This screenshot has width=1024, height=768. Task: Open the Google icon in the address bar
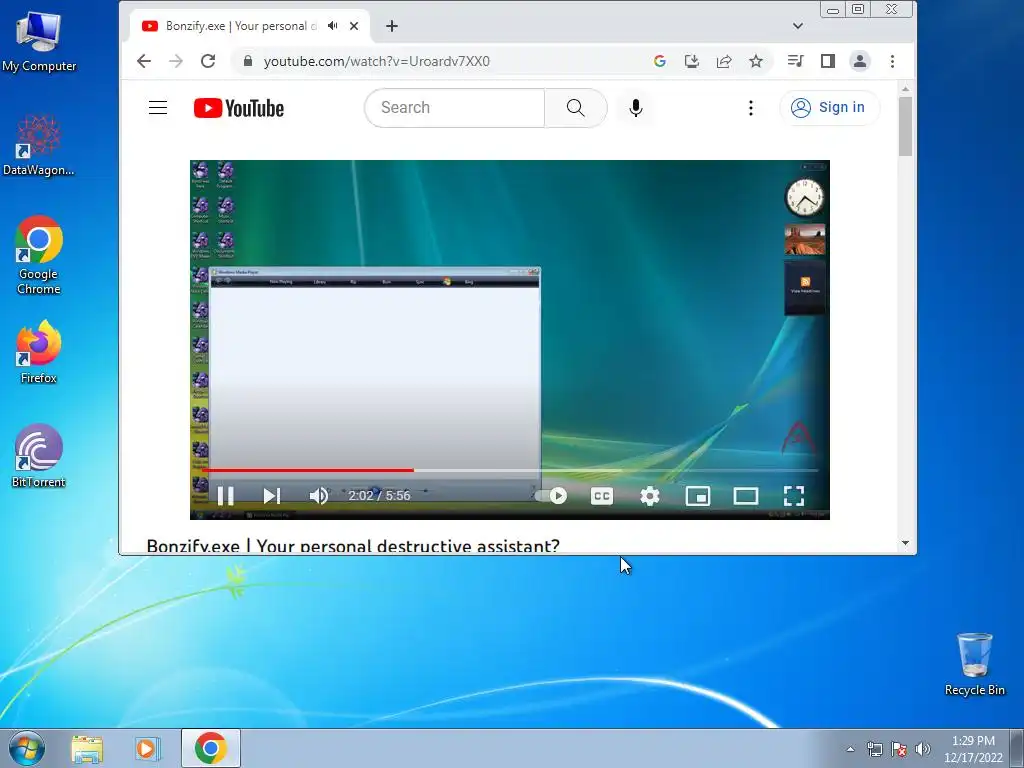[x=660, y=61]
